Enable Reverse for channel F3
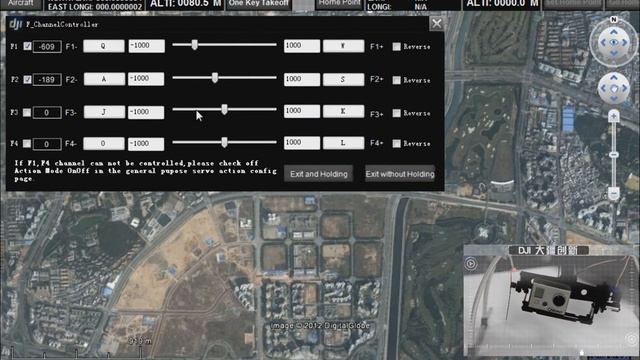Image resolution: width=640 pixels, height=360 pixels. point(396,113)
